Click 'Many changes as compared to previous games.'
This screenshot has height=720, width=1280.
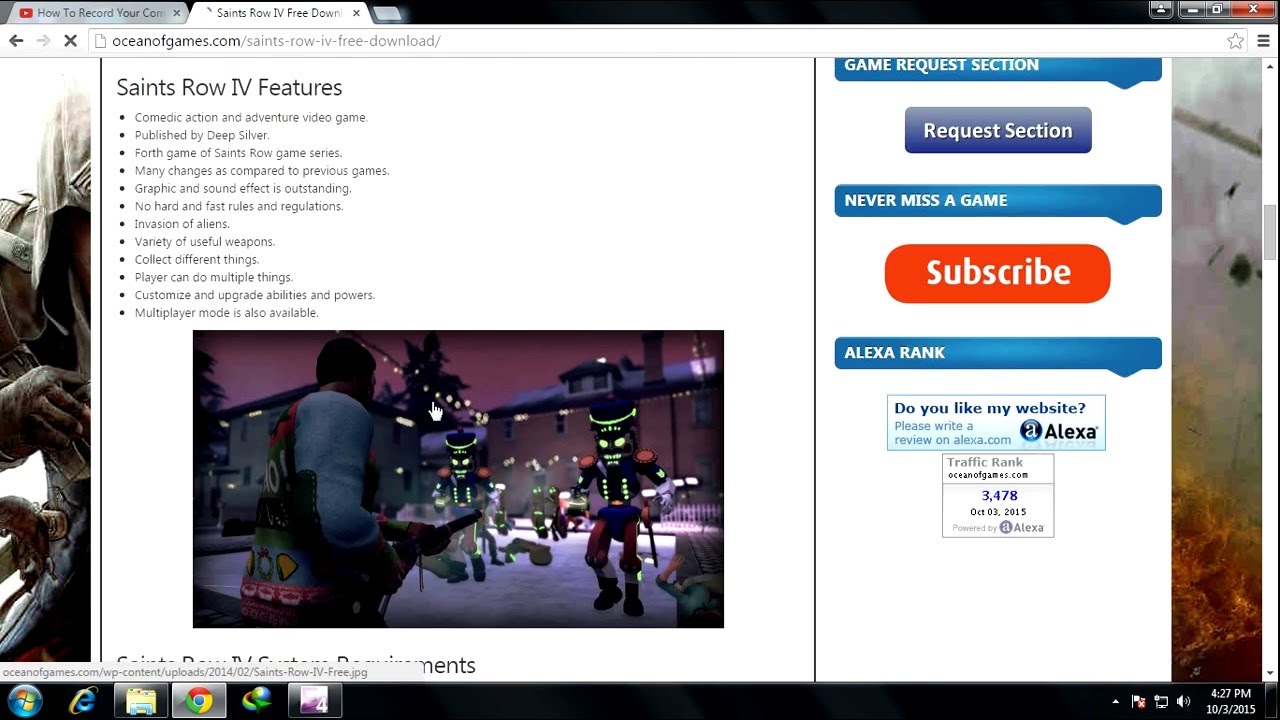click(262, 171)
